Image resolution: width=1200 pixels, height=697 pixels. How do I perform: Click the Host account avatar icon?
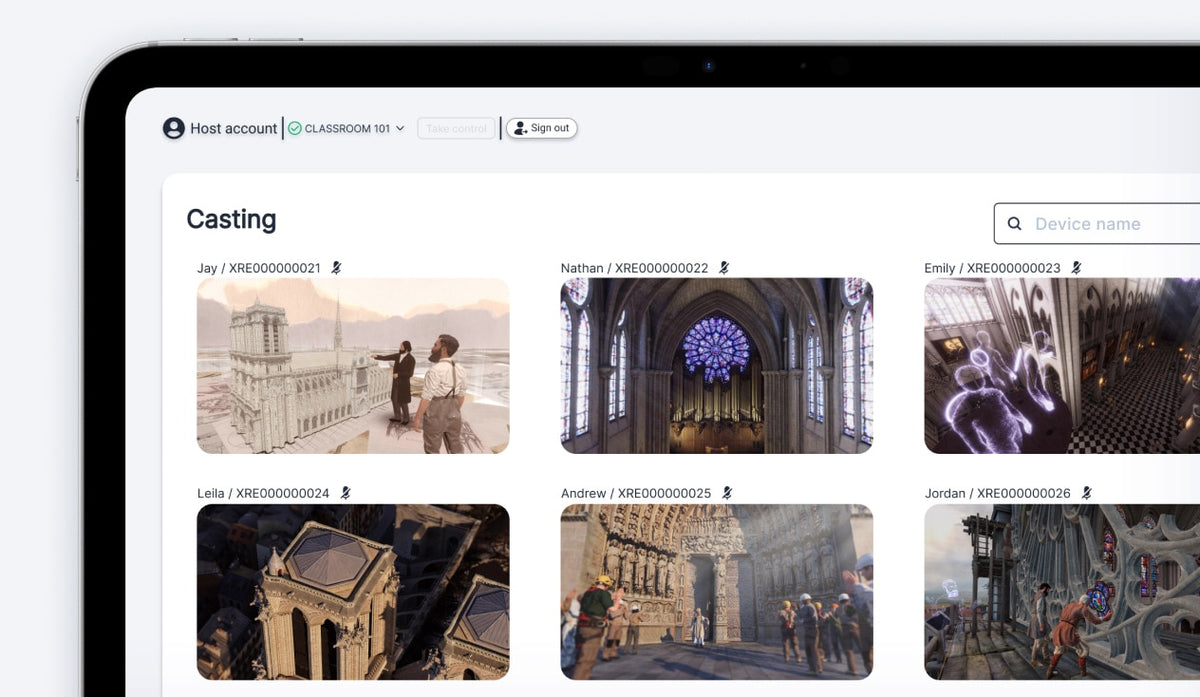coord(174,128)
